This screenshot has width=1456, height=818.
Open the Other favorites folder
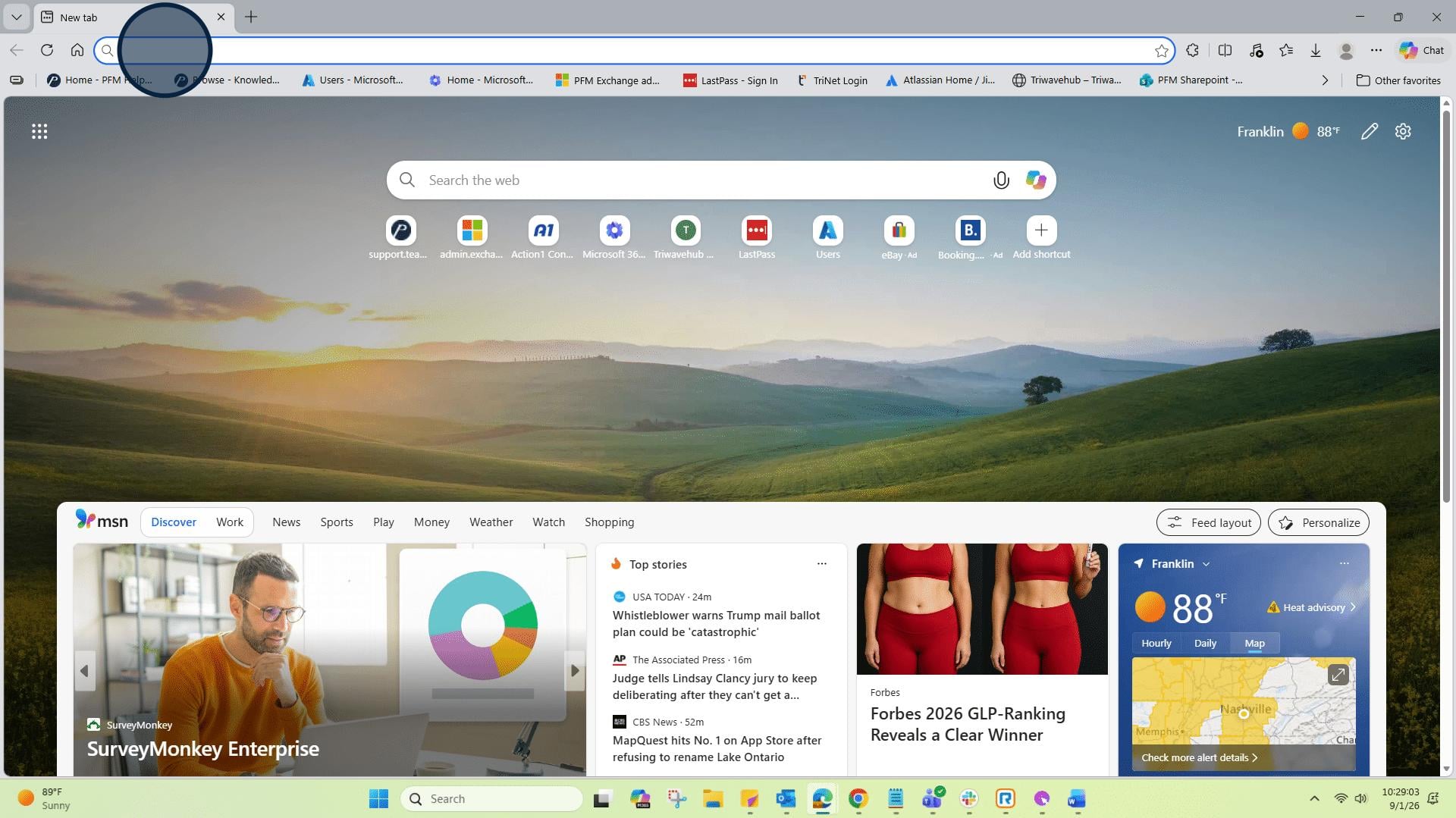pos(1398,80)
